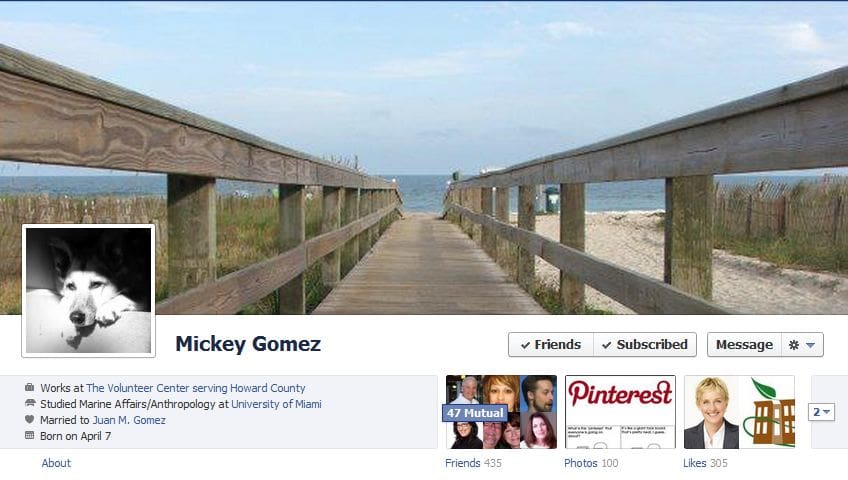Screen dimensions: 848x480
Task: Toggle the Subscribed checkmark button
Action: (645, 345)
